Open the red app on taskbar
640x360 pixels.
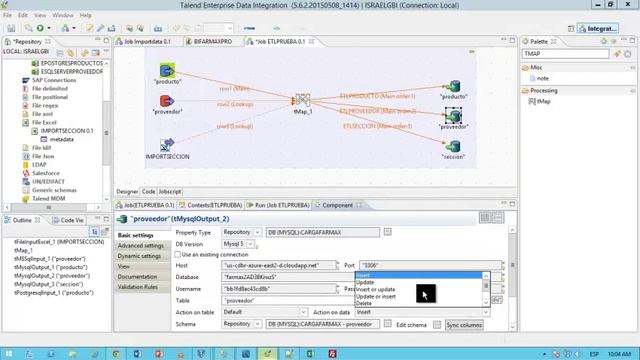point(332,353)
